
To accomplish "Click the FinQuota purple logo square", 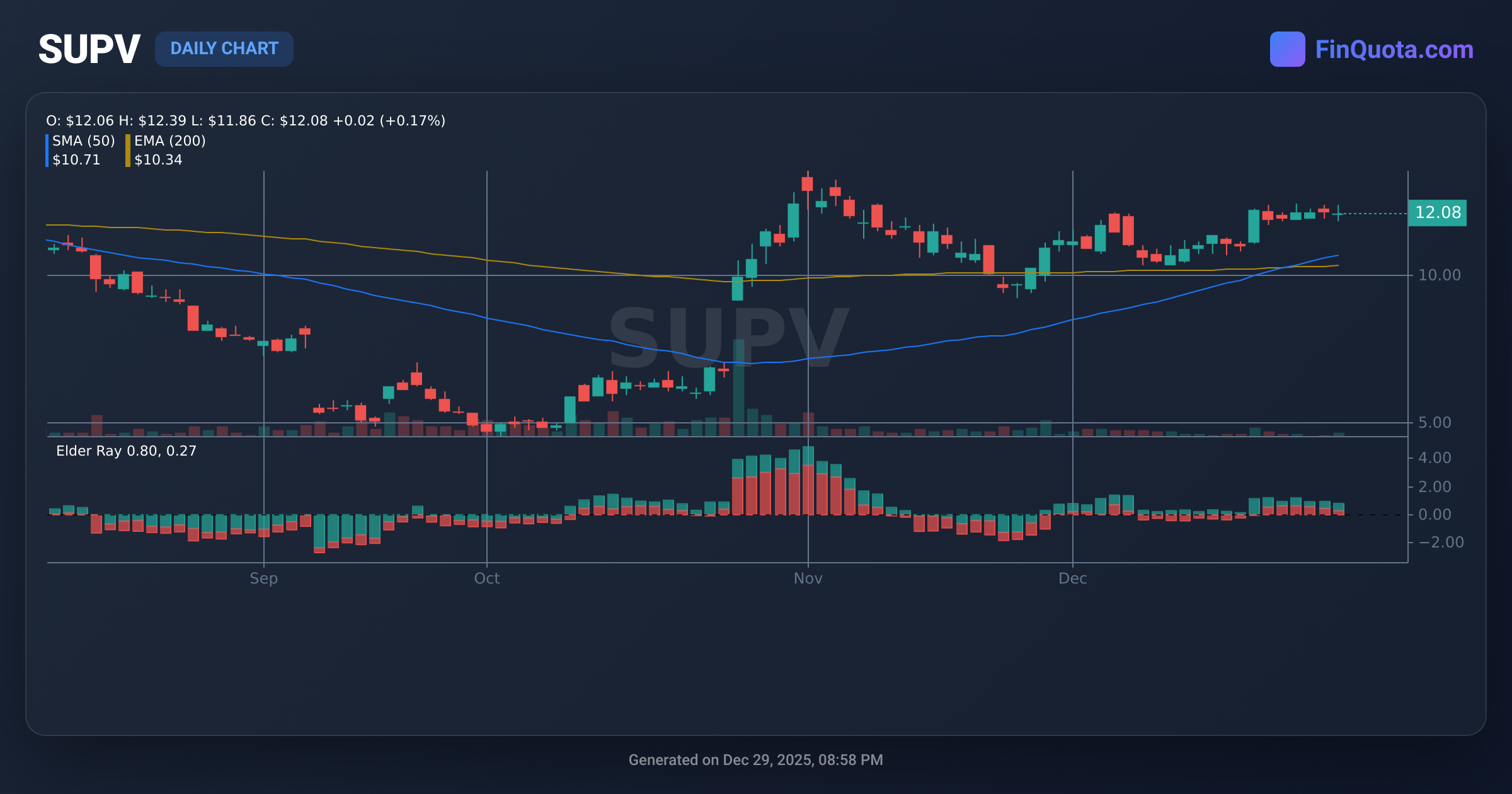I will [1287, 49].
